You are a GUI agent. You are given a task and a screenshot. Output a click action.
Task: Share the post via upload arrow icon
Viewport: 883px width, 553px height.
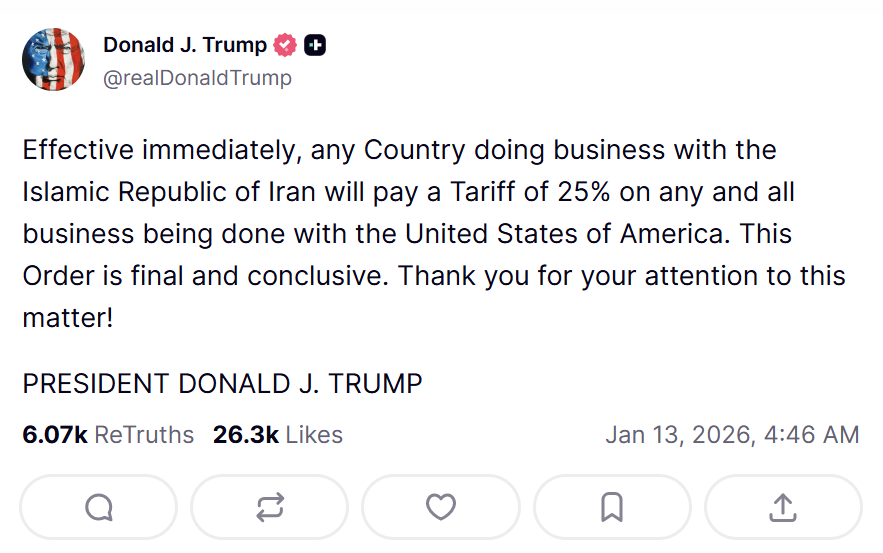pos(783,508)
